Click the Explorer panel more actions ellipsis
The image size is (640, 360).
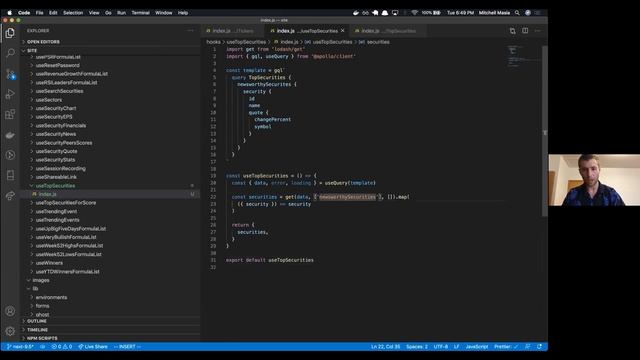point(191,31)
